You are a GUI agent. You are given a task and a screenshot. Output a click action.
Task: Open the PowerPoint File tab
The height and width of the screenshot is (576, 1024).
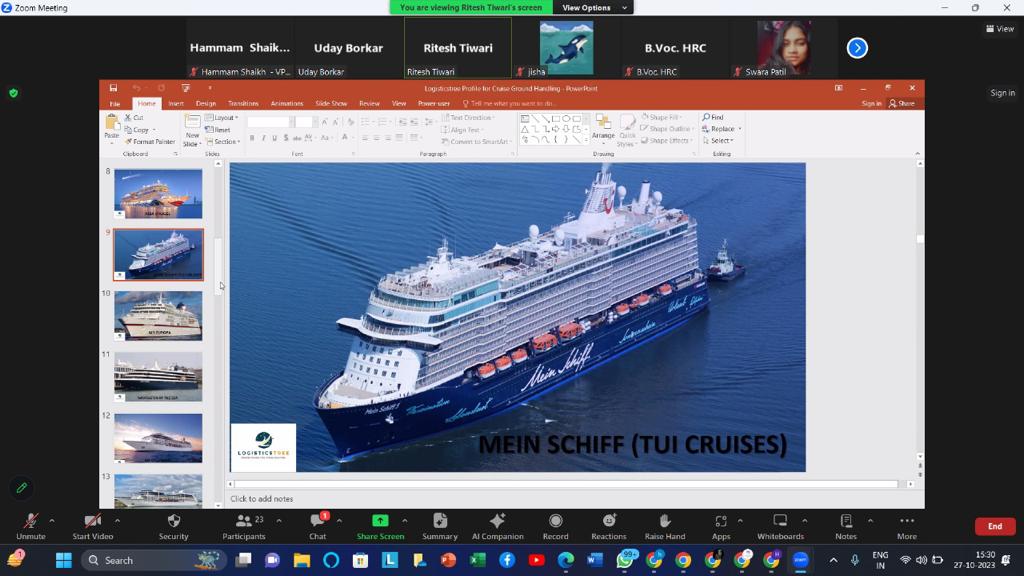pyautogui.click(x=115, y=104)
